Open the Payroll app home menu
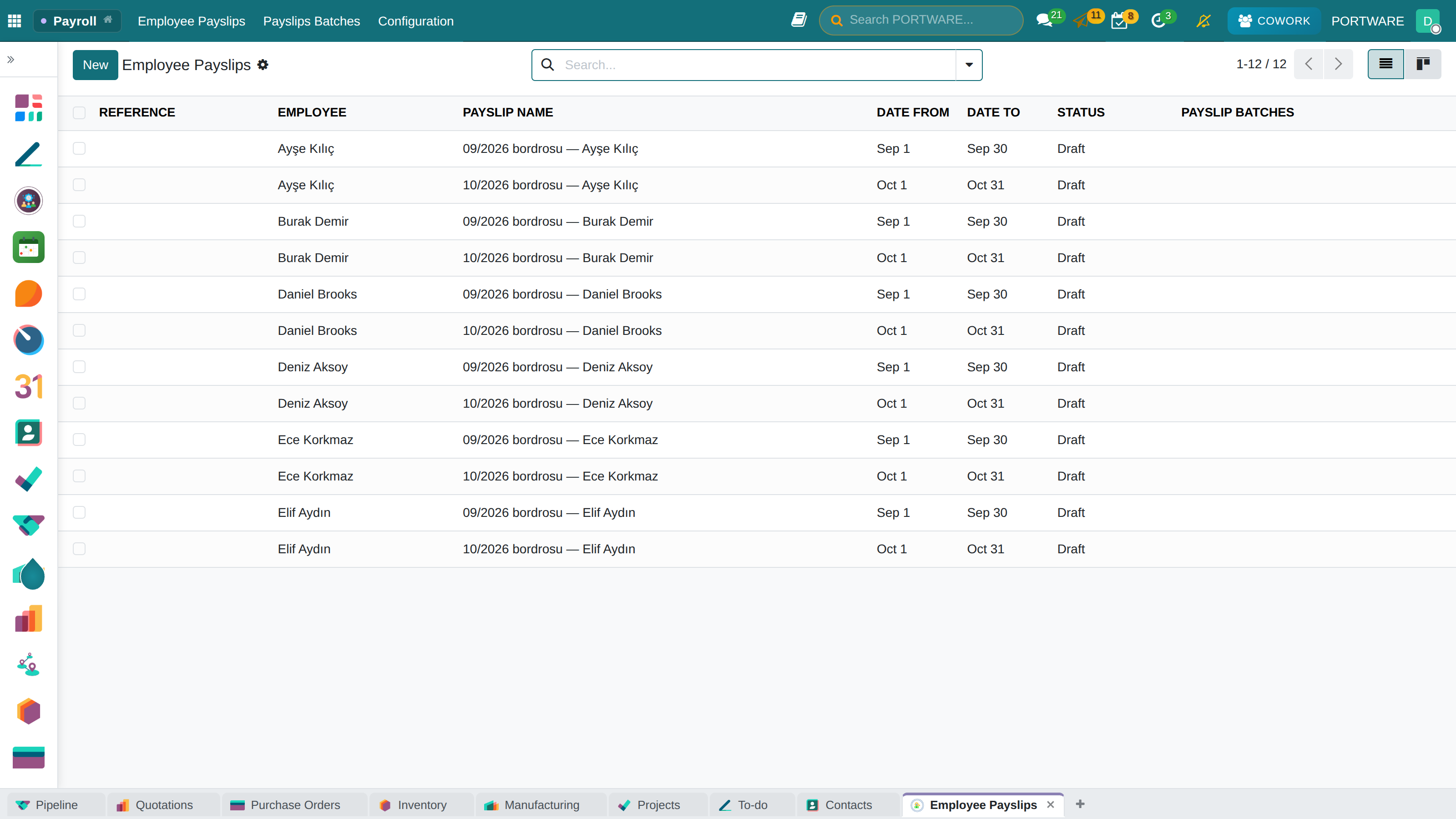 77,21
